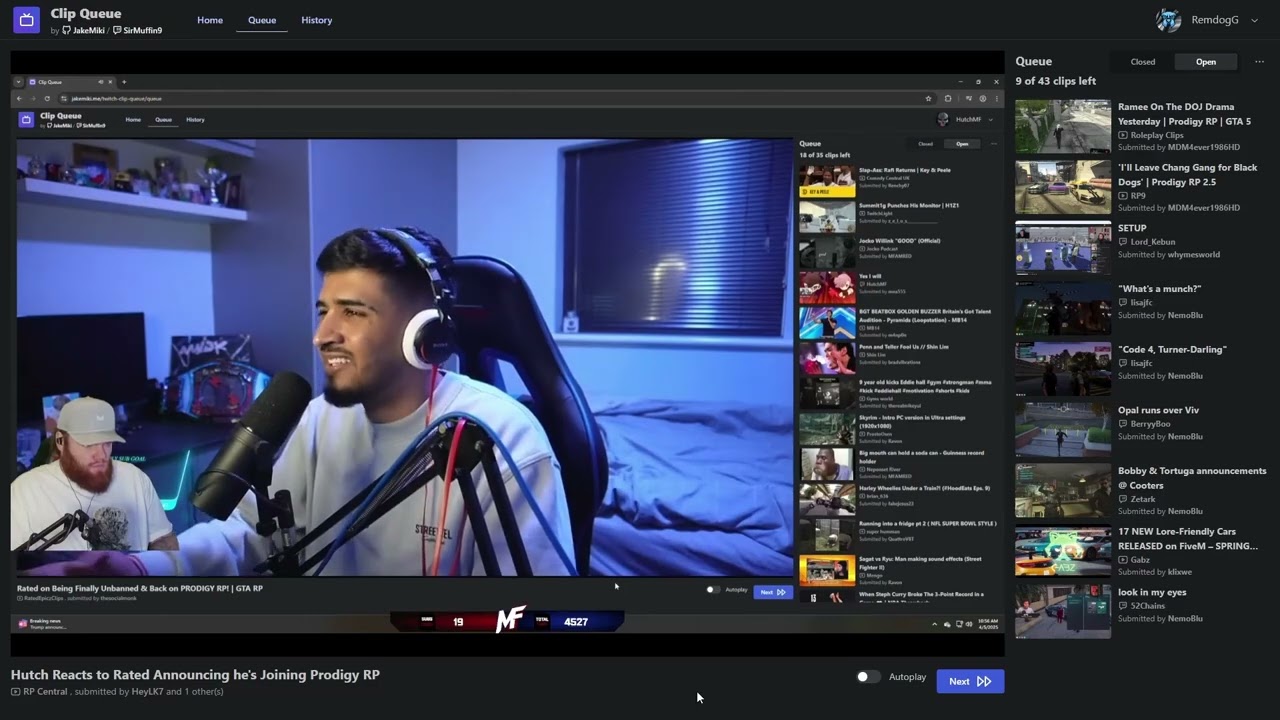The width and height of the screenshot is (1280, 720).
Task: Click submitter name whymesworld
Action: click(1194, 255)
